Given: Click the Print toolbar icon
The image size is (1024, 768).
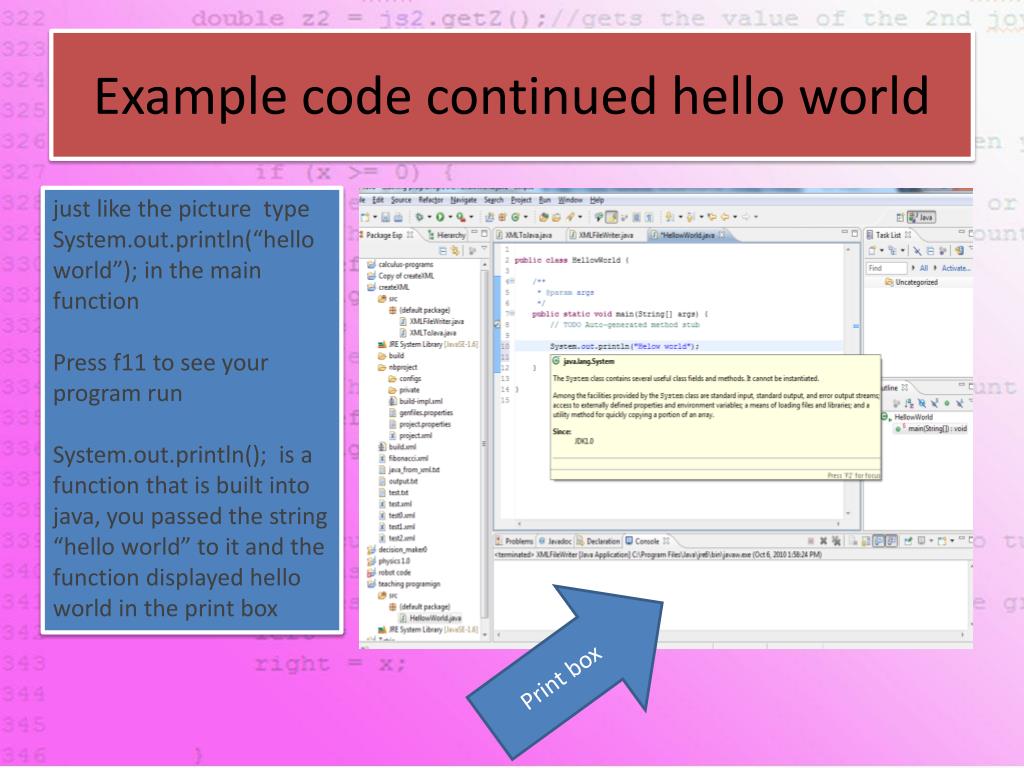Looking at the screenshot, I should (x=398, y=217).
